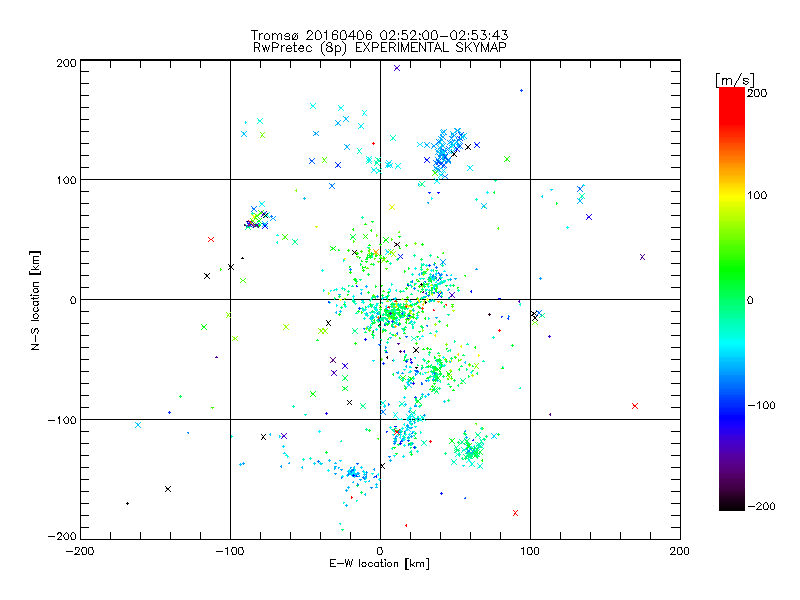Click the colorbar label '200' at top
The image size is (800, 600).
(757, 93)
